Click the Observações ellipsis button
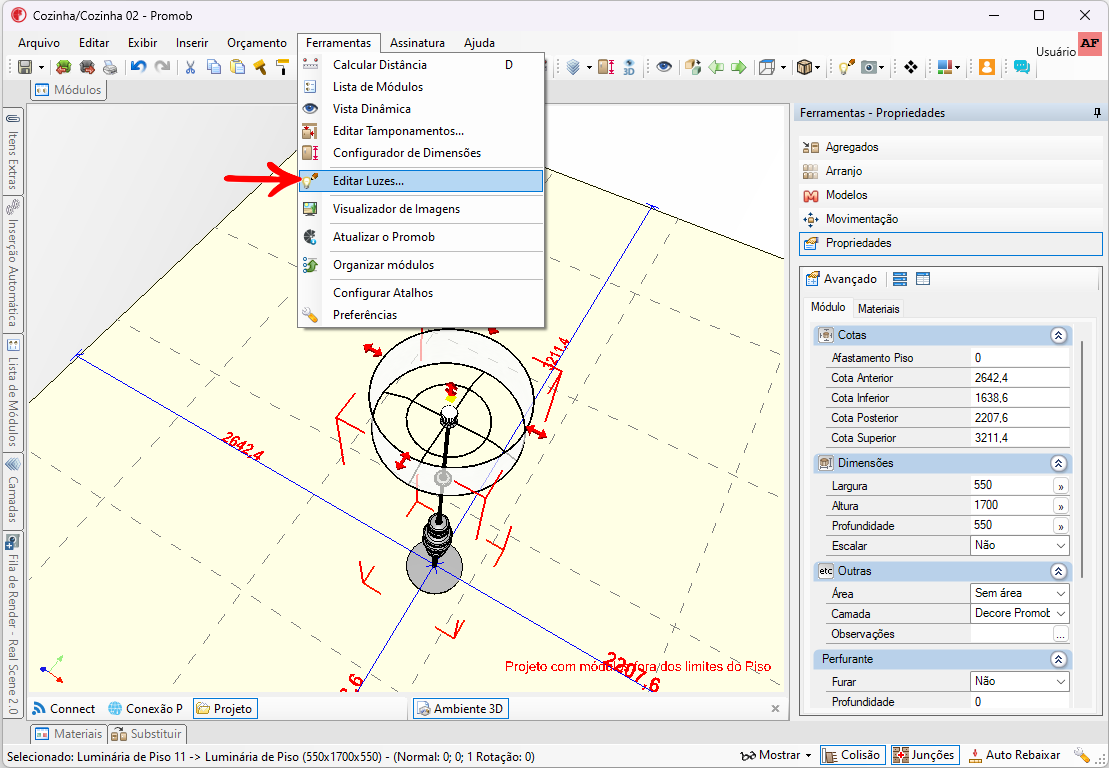Viewport: 1110px width, 768px height. coord(1060,634)
